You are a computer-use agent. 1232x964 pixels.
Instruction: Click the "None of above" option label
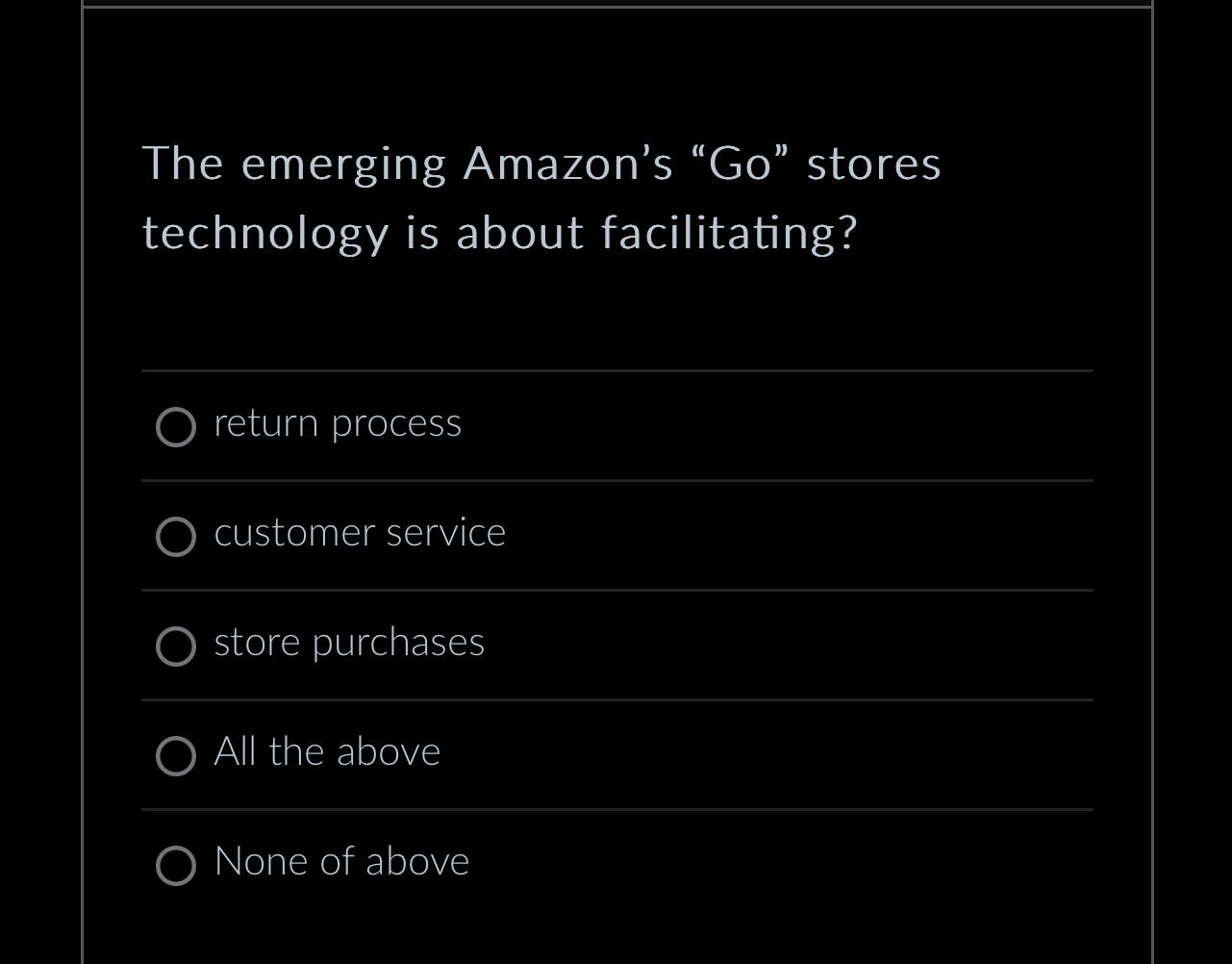[341, 862]
